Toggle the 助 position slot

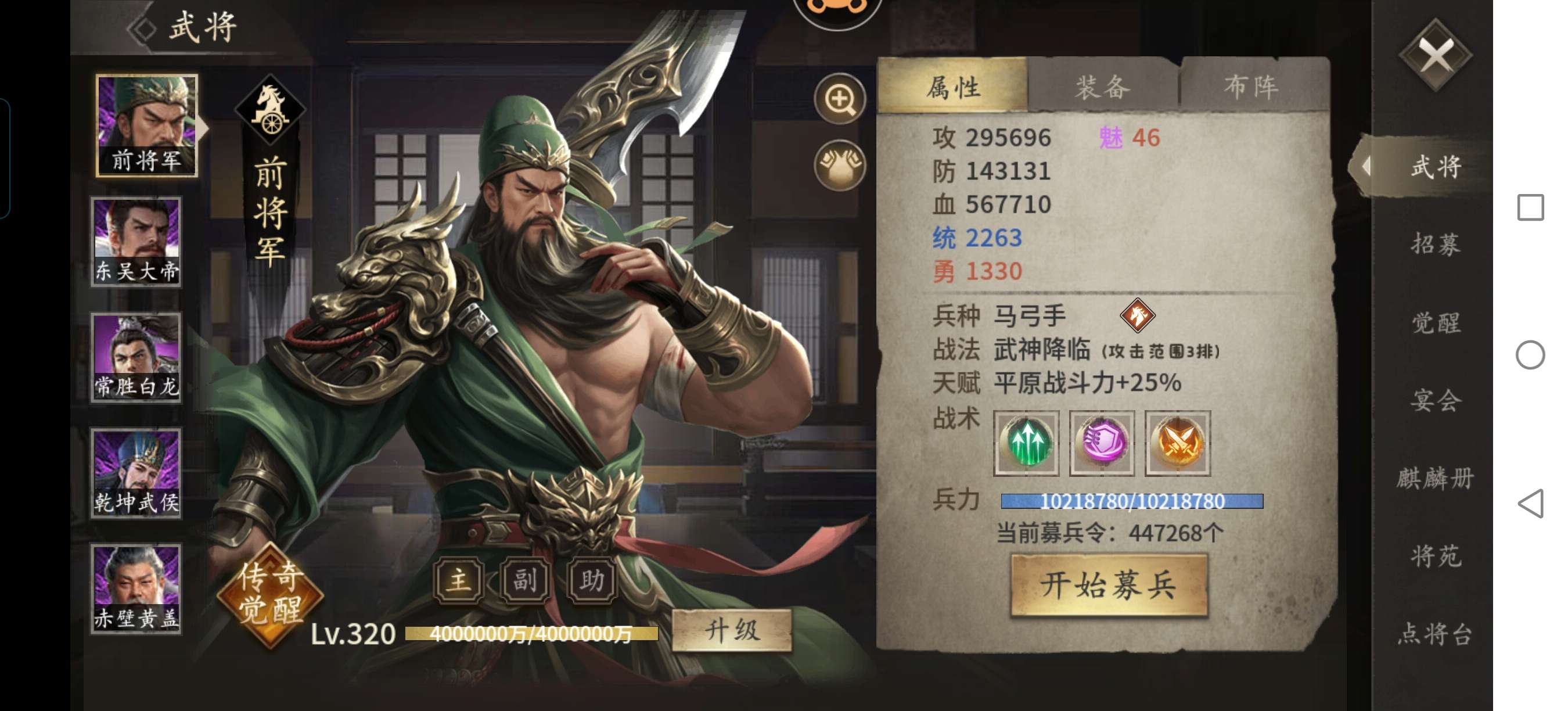point(592,580)
